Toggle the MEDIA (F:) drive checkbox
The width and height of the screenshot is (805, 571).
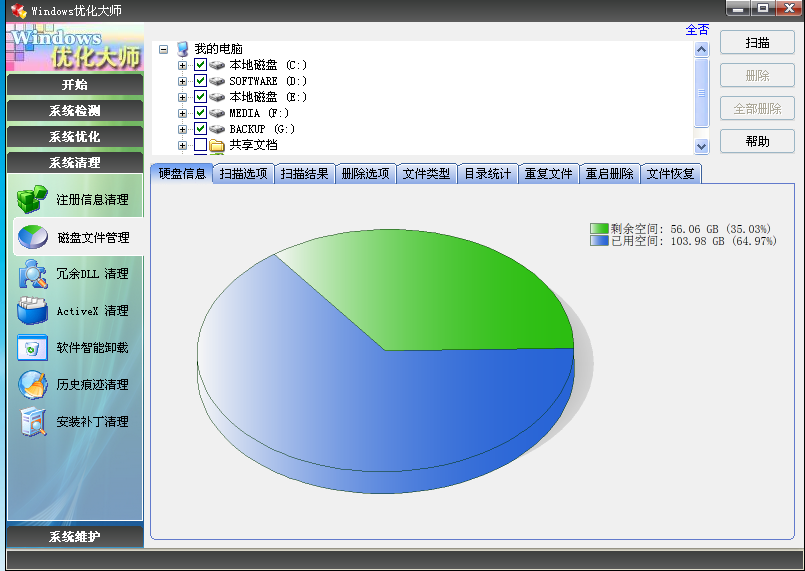coord(201,113)
